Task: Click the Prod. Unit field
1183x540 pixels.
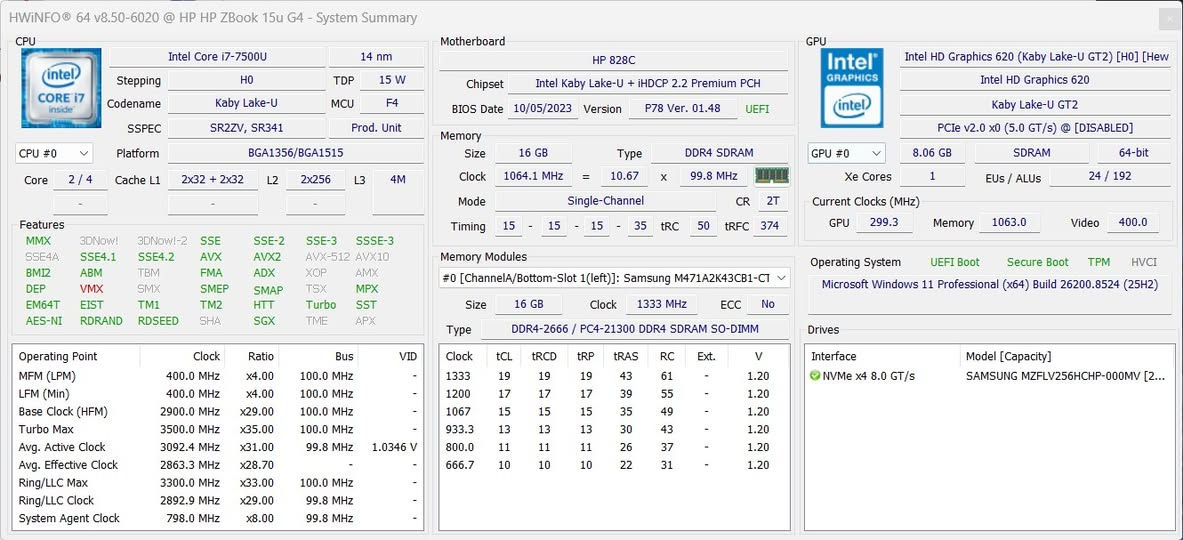Action: pyautogui.click(x=376, y=127)
